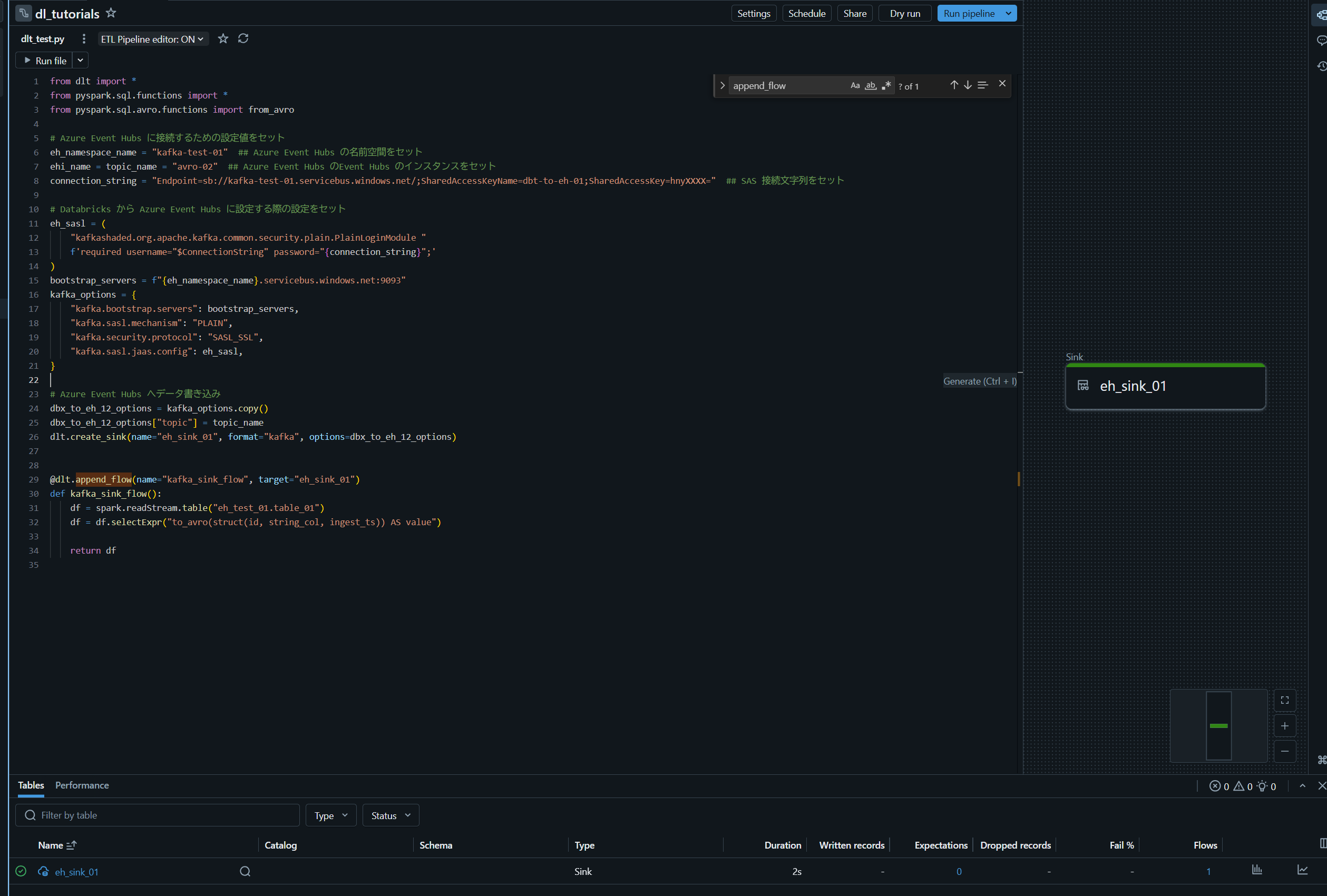The image size is (1327, 896).
Task: Click the Dry run button
Action: coord(904,13)
